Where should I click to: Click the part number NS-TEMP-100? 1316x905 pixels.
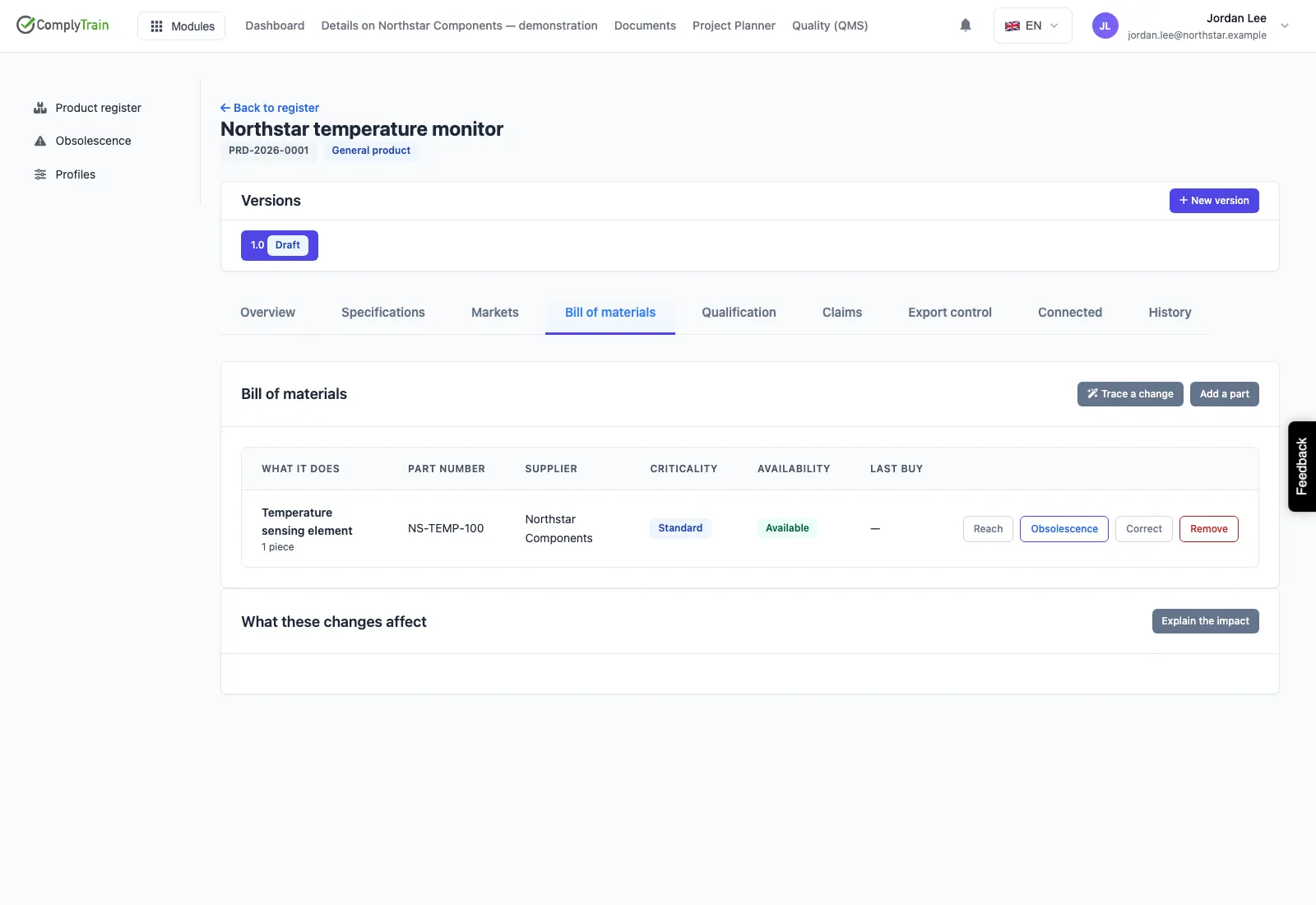coord(446,528)
